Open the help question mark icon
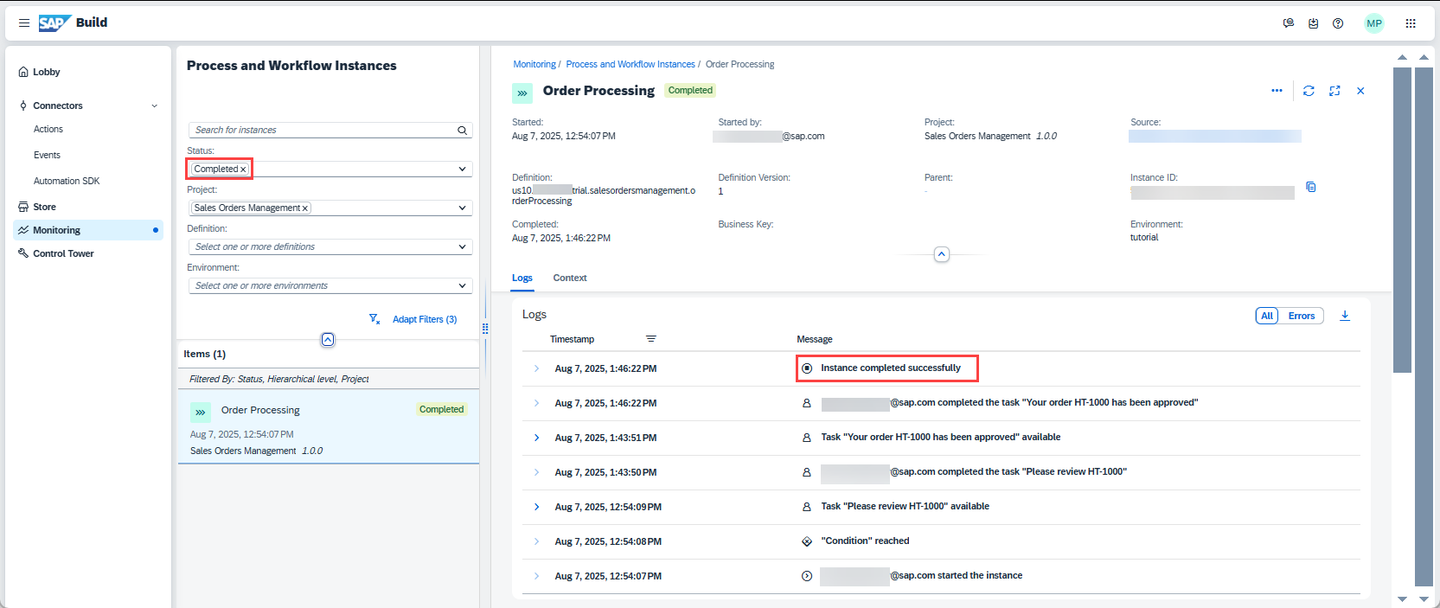The height and width of the screenshot is (608, 1440). (1338, 23)
